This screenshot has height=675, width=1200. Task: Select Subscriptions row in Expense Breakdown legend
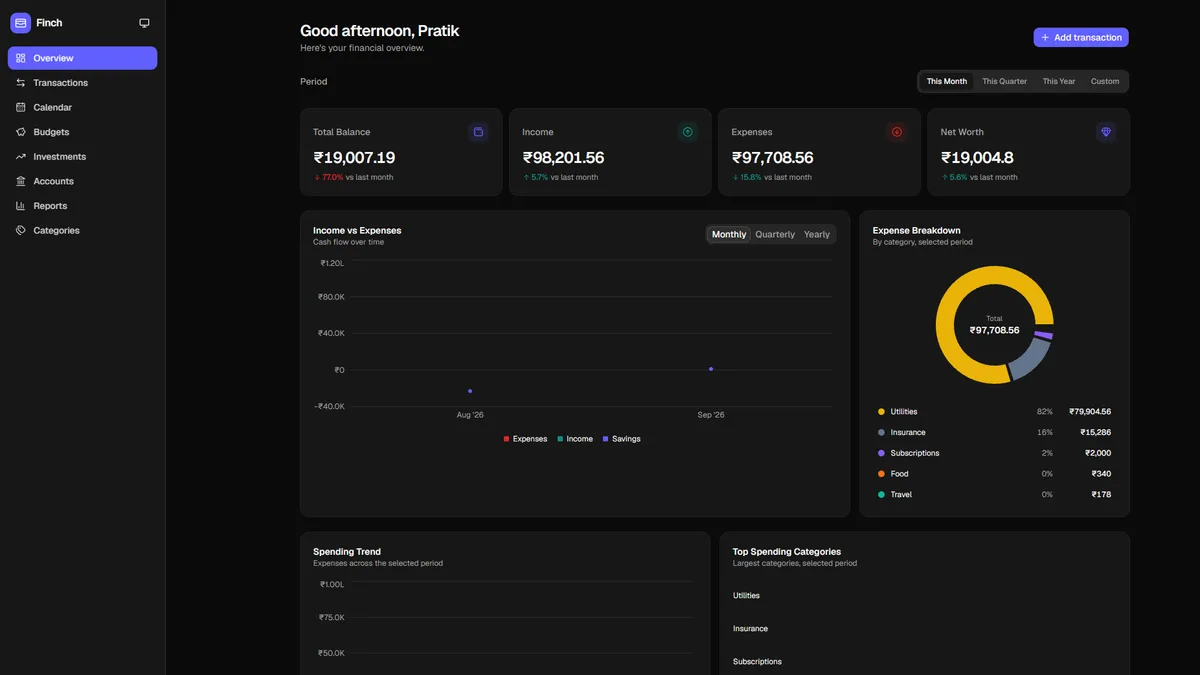994,453
